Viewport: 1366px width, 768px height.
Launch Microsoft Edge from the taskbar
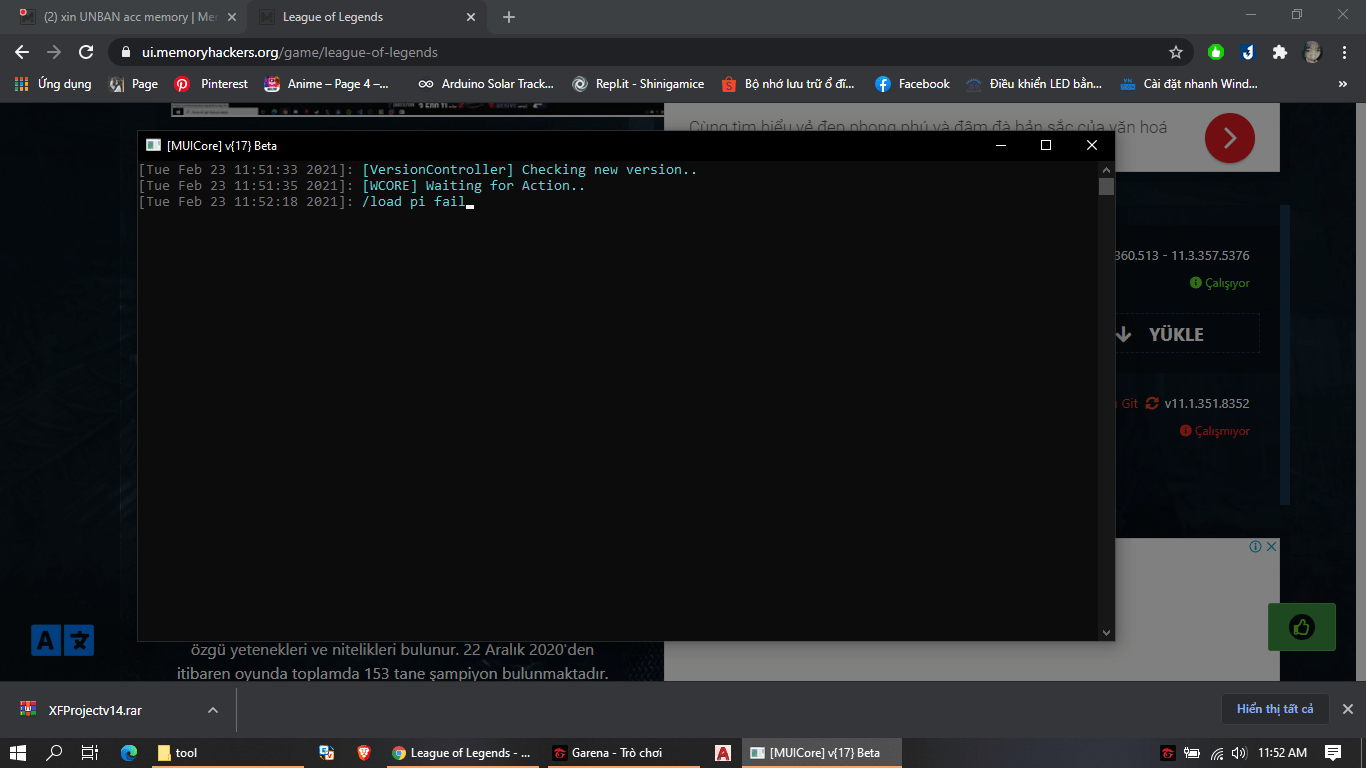128,752
